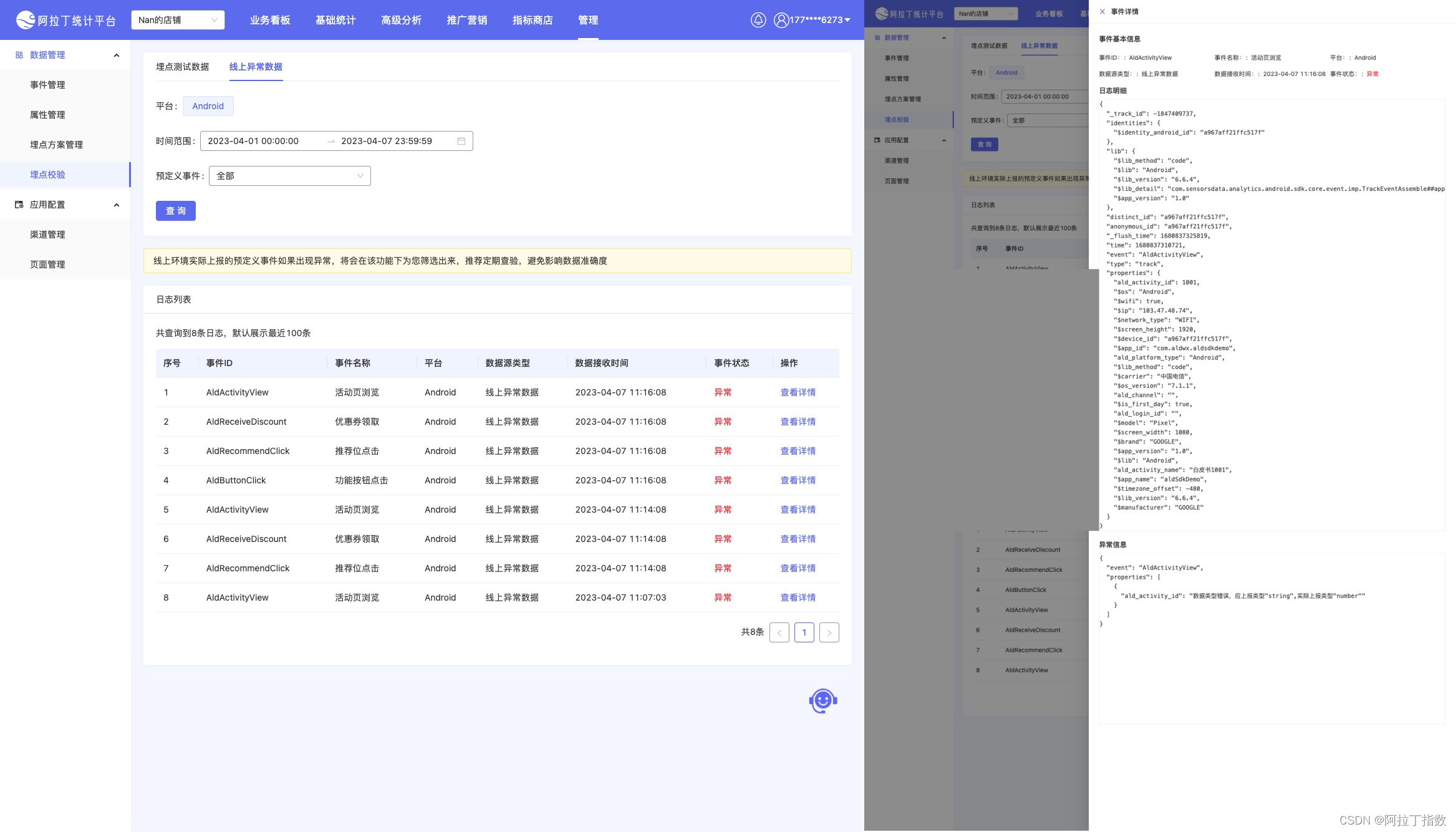Switch to the 埋点测试数据 tab
Image resolution: width=1456 pixels, height=832 pixels.
click(x=182, y=67)
